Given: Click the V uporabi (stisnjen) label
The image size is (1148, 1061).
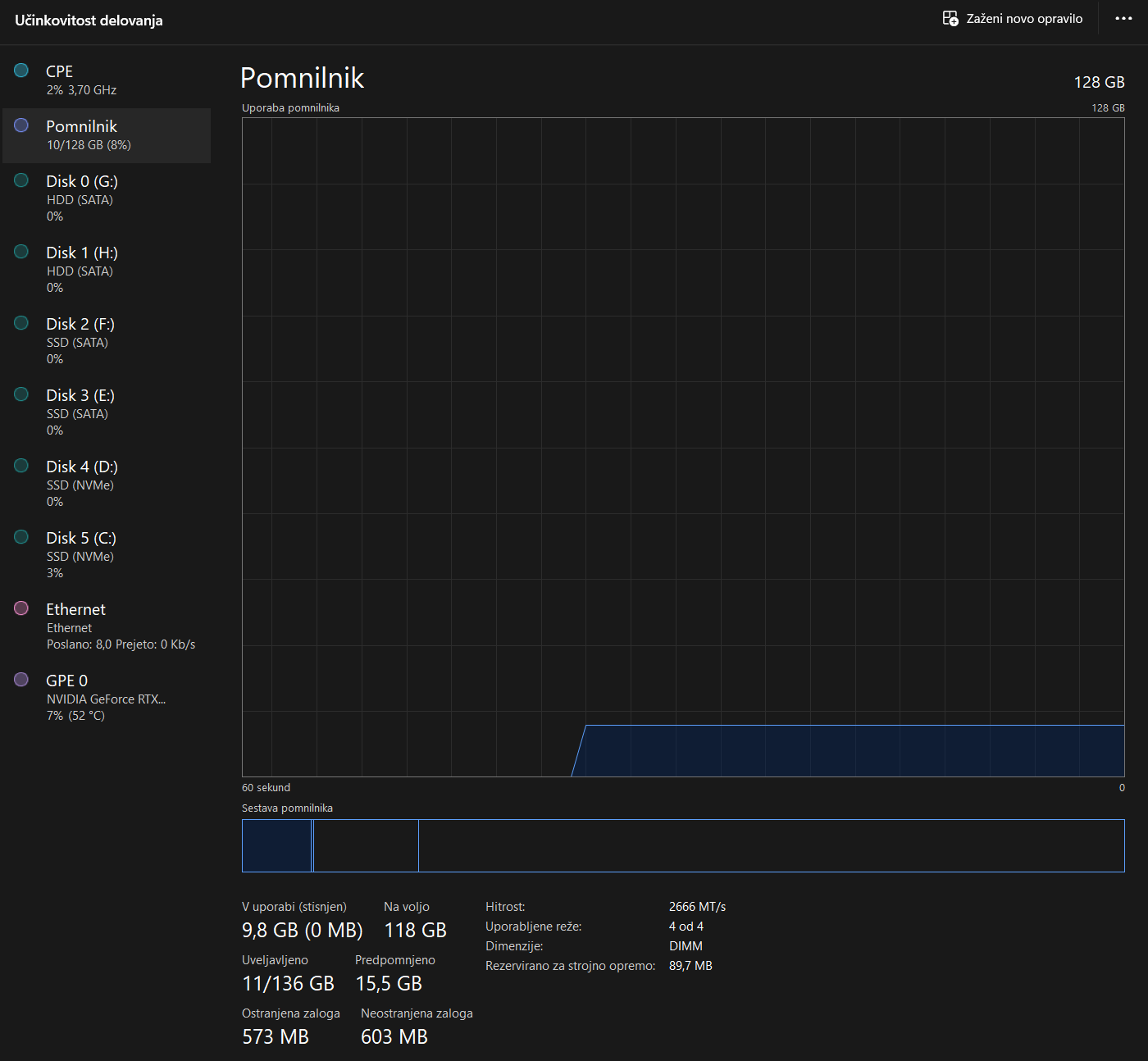Looking at the screenshot, I should 294,907.
